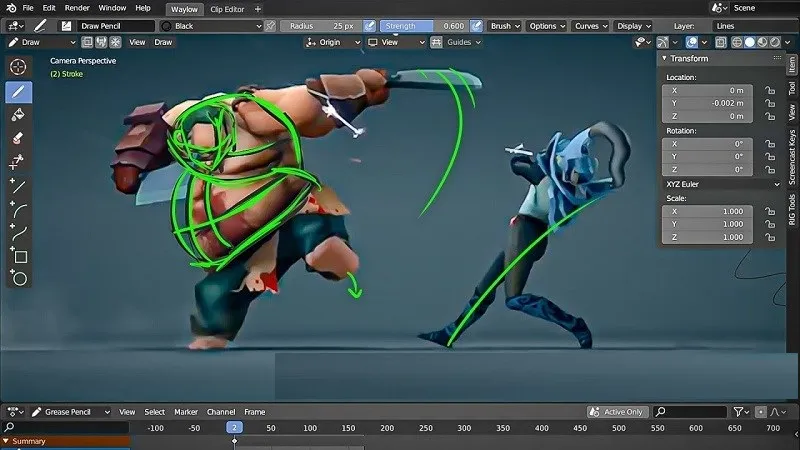
Task: Select wireframe viewport shading
Action: 737,42
